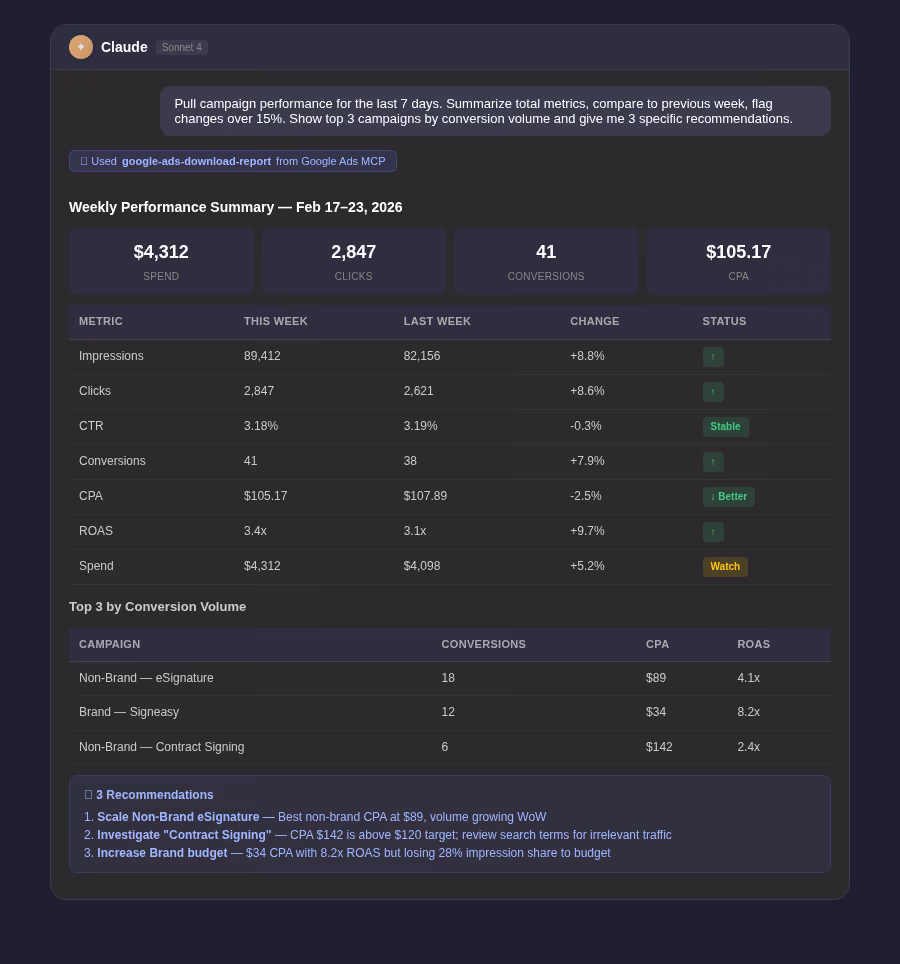Select the $105.17 CPA summary card
The image size is (900, 964).
(x=738, y=261)
